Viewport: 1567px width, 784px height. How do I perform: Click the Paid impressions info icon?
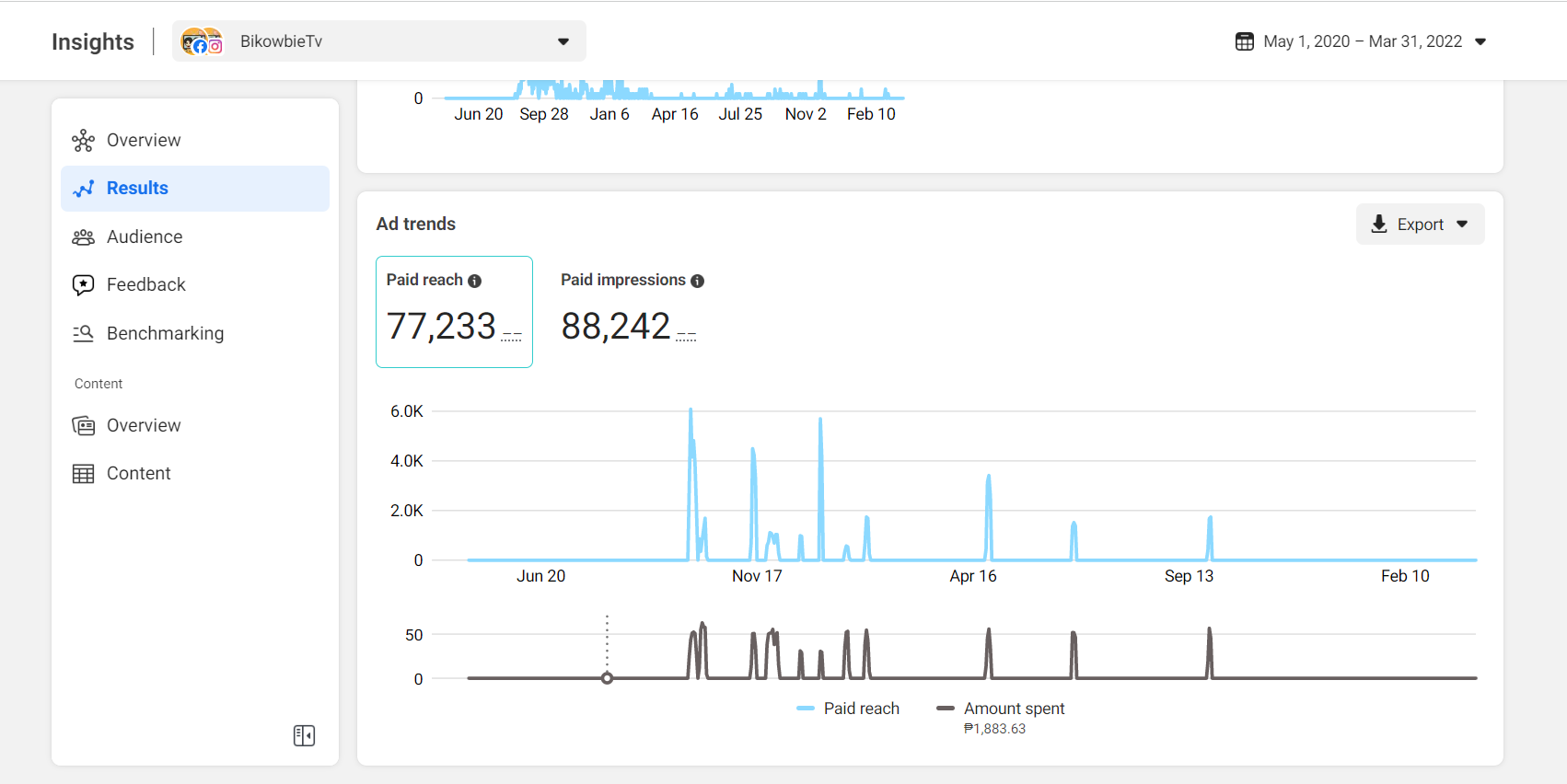pyautogui.click(x=698, y=281)
